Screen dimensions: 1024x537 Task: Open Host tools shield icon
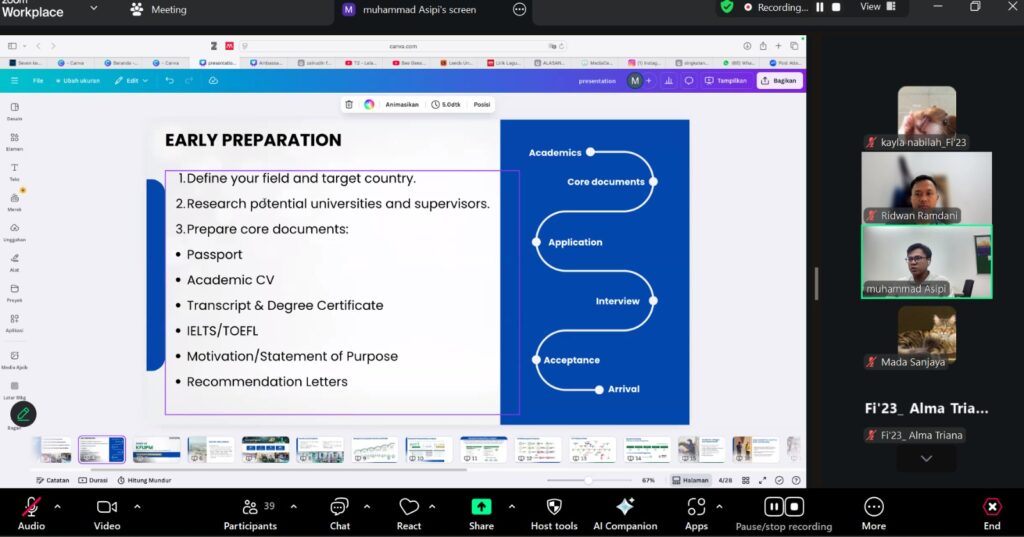pos(553,508)
